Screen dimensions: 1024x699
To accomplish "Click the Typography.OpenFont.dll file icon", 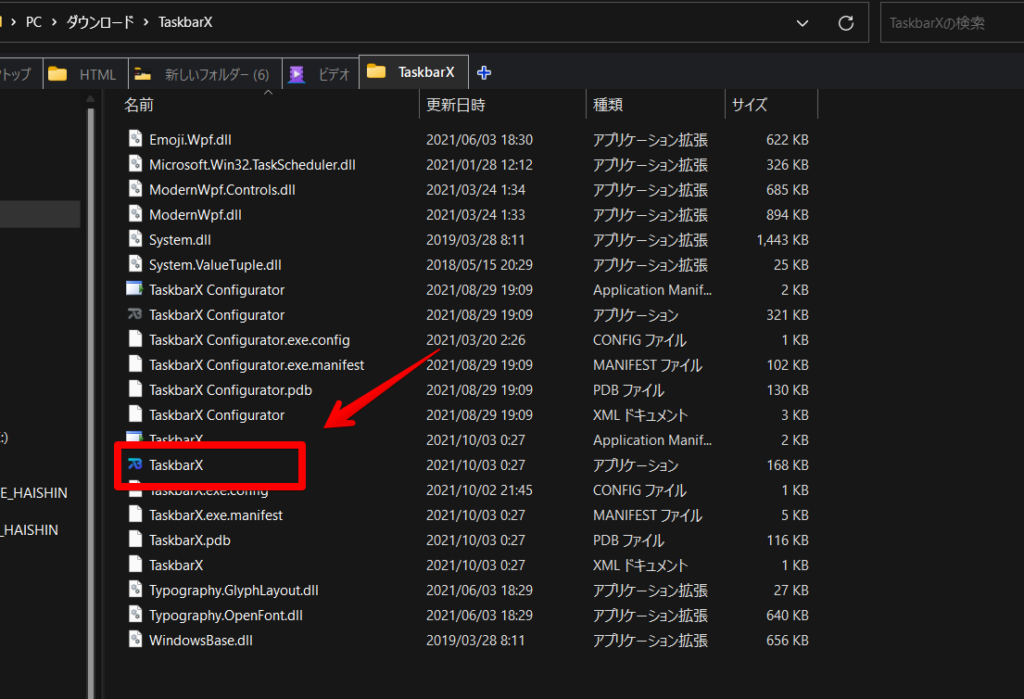I will coord(135,614).
